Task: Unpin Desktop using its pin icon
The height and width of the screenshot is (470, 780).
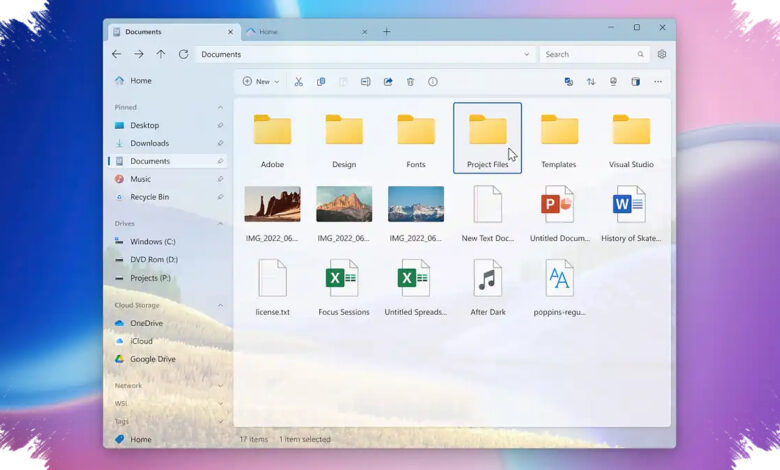Action: pos(220,125)
